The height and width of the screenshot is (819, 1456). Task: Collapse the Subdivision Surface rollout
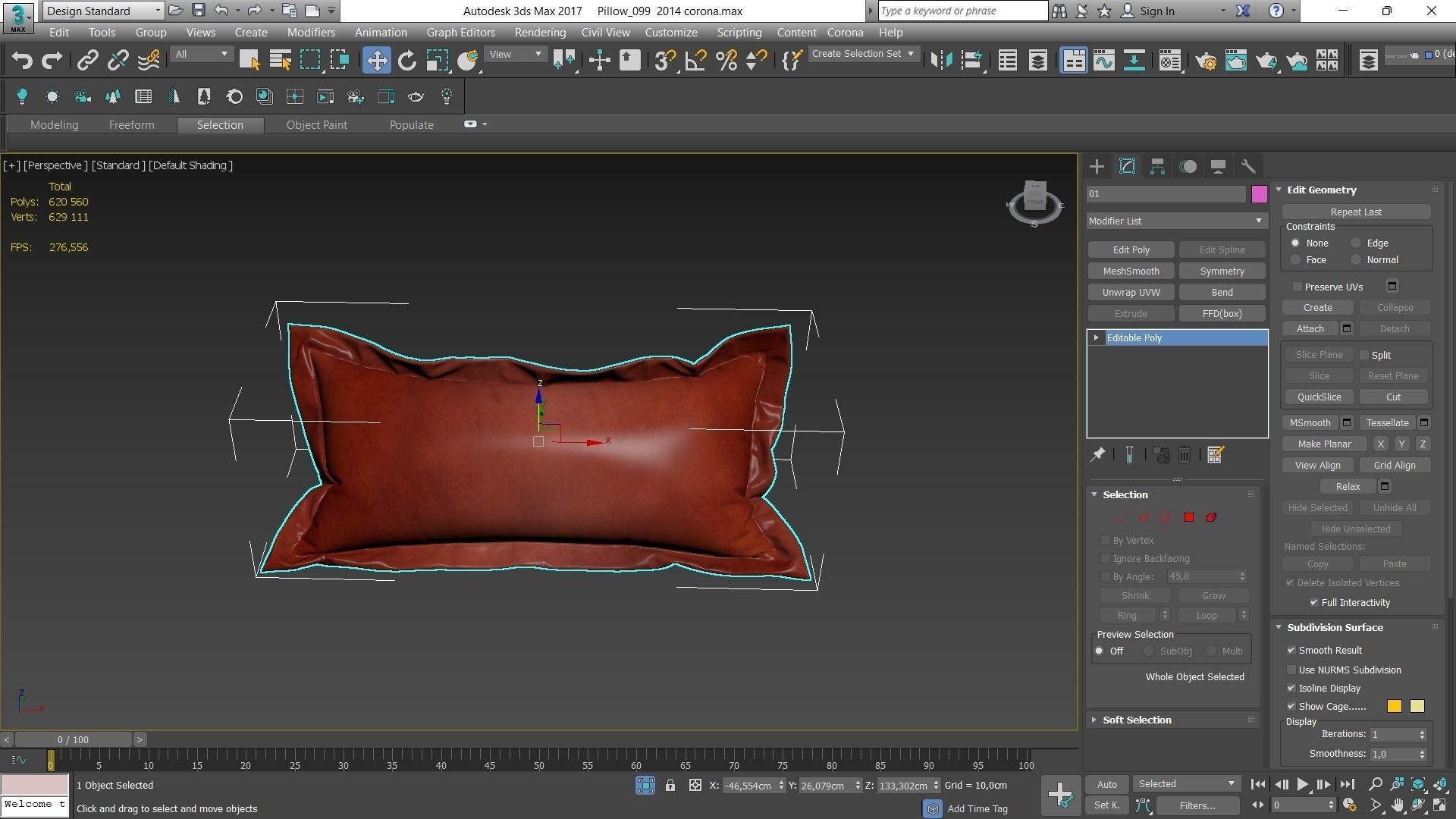[x=1335, y=628]
